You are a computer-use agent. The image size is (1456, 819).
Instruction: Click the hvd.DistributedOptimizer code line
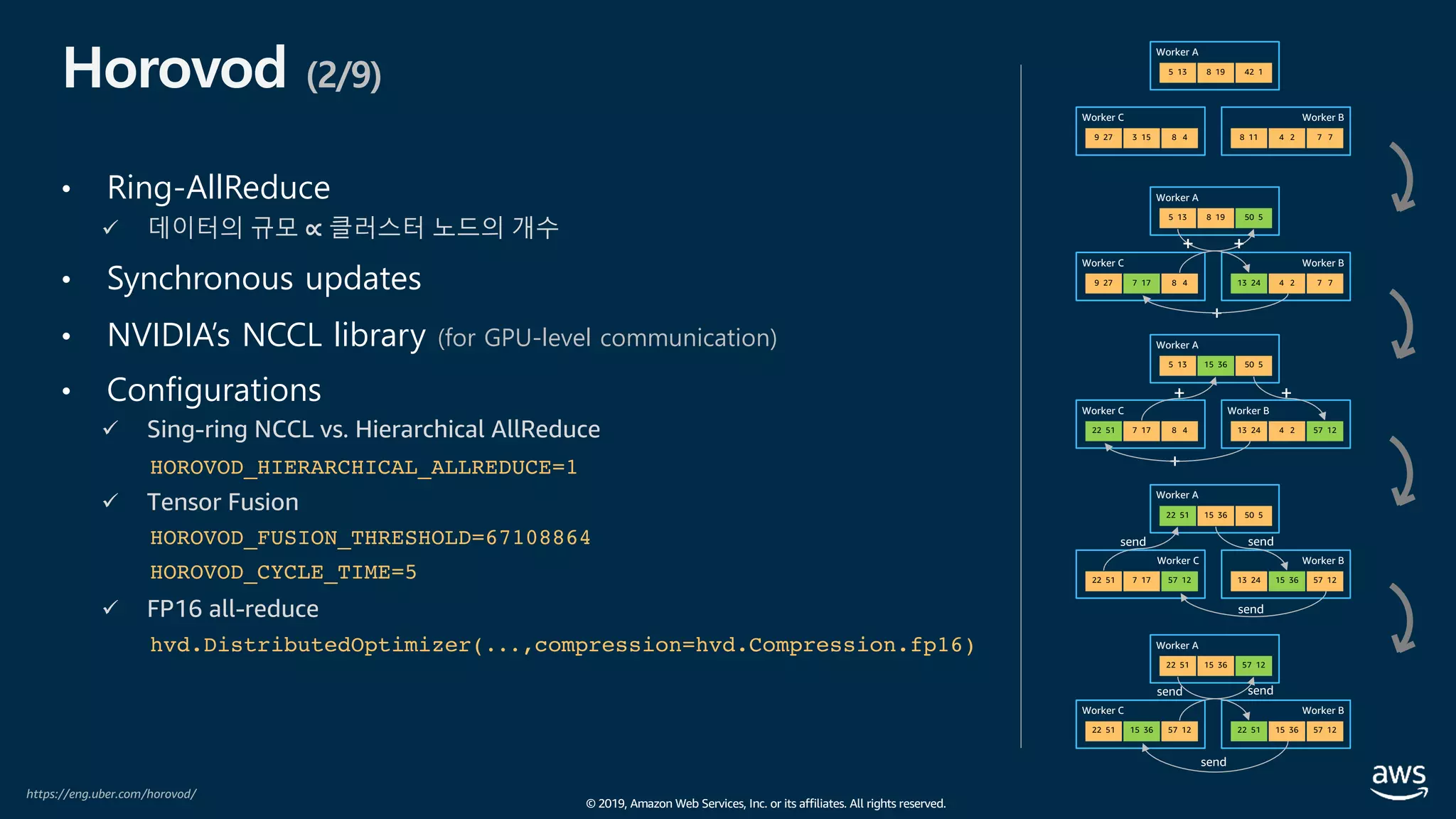tap(562, 645)
